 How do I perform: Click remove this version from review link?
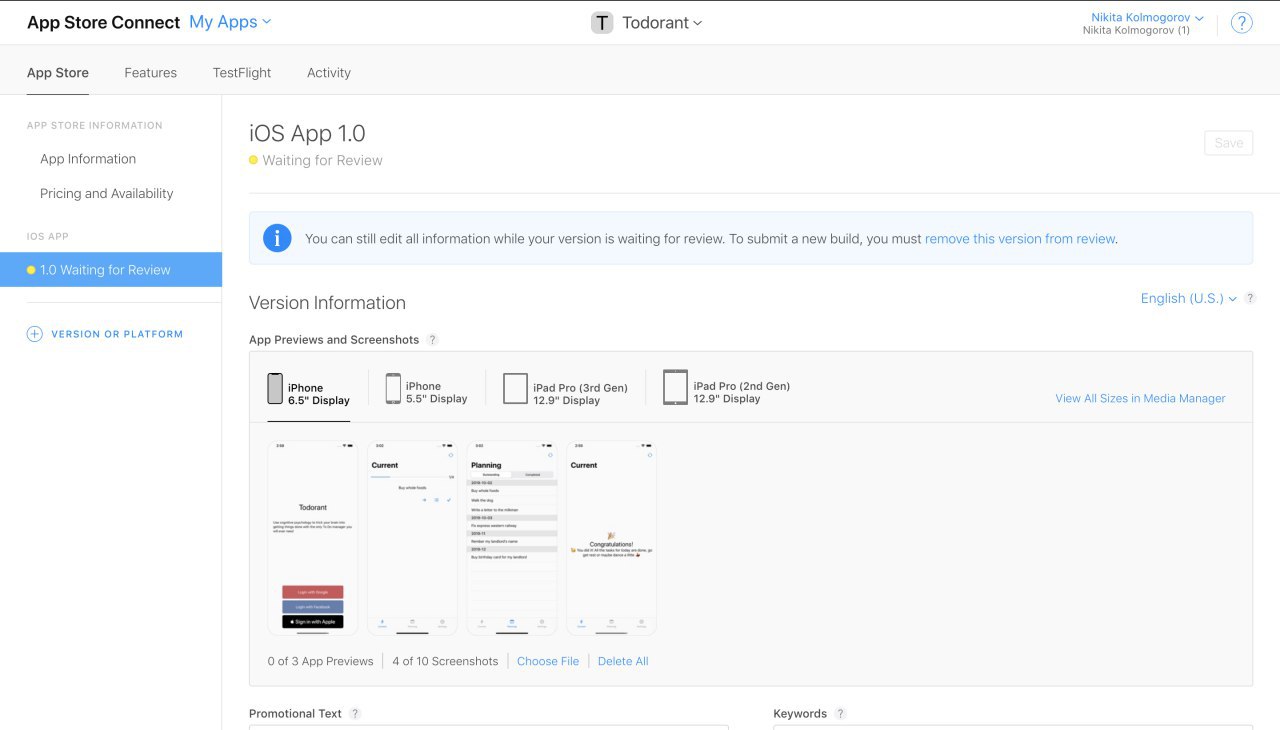coord(1020,239)
